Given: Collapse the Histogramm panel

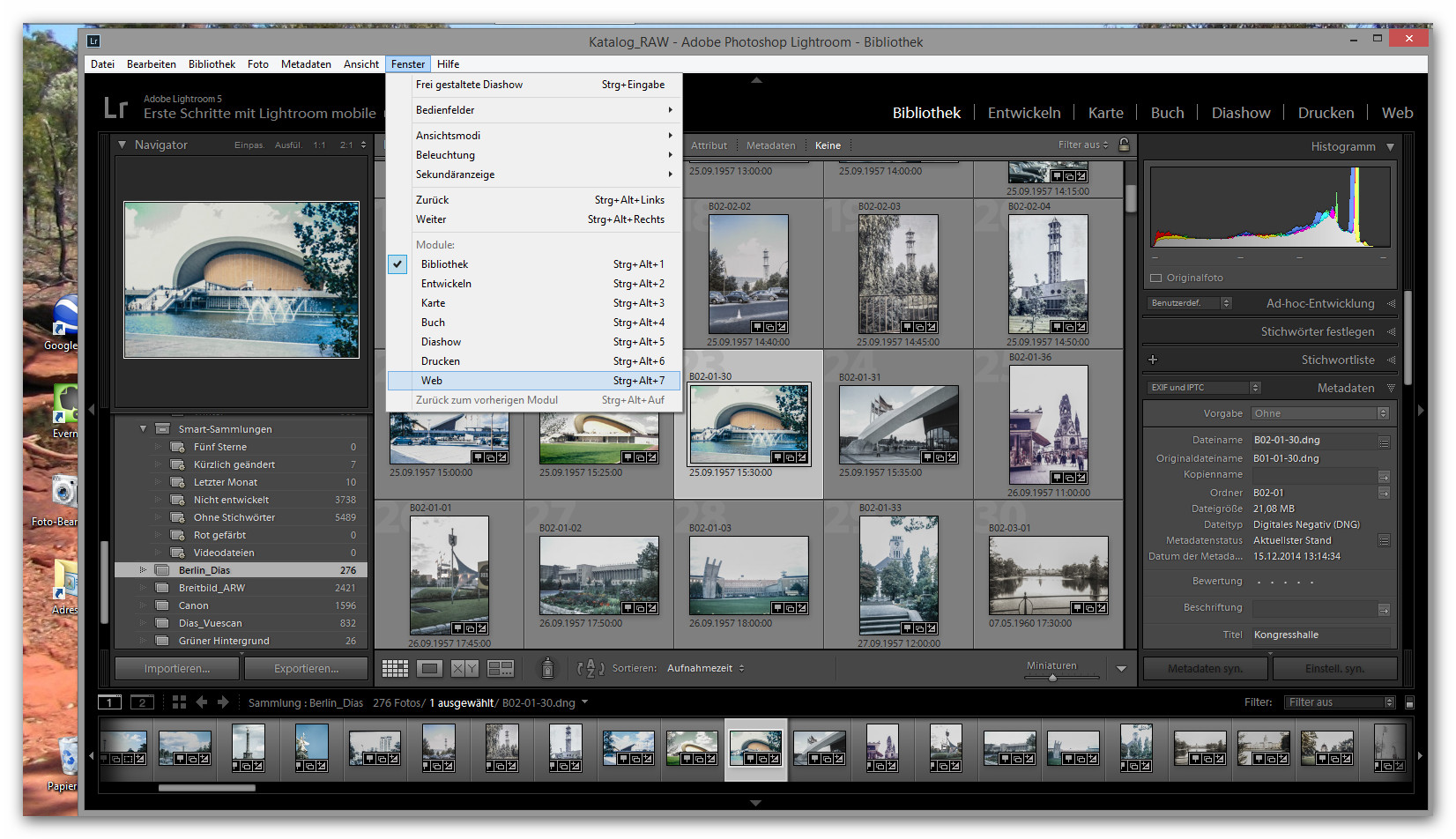Looking at the screenshot, I should point(1390,147).
